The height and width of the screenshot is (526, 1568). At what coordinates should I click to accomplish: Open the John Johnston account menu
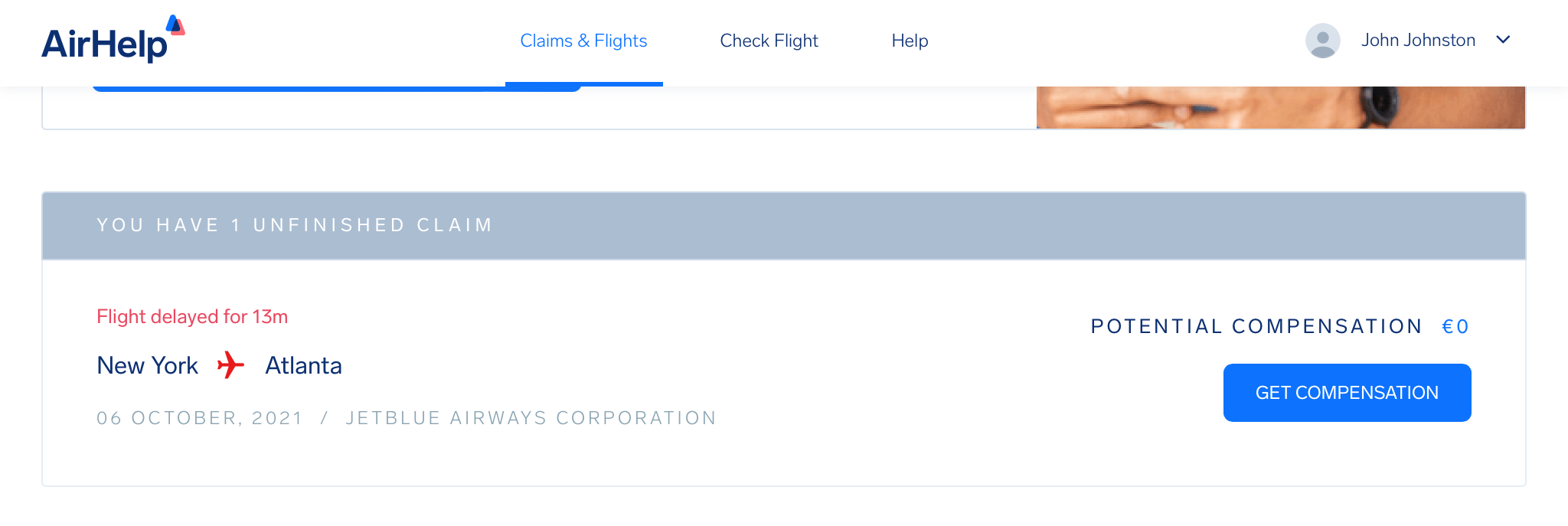pyautogui.click(x=1418, y=41)
